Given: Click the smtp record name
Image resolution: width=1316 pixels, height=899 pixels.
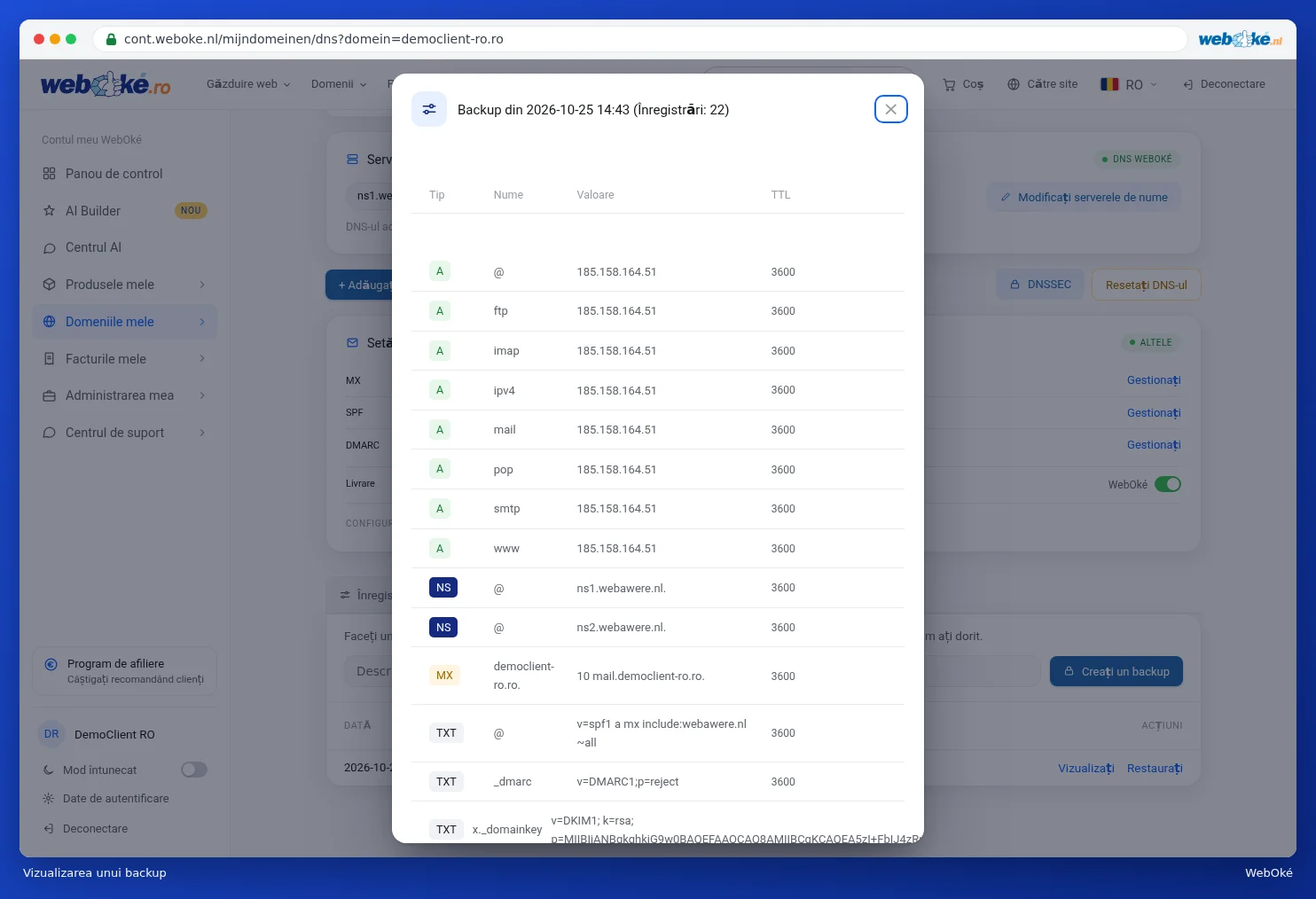Looking at the screenshot, I should pyautogui.click(x=506, y=509).
